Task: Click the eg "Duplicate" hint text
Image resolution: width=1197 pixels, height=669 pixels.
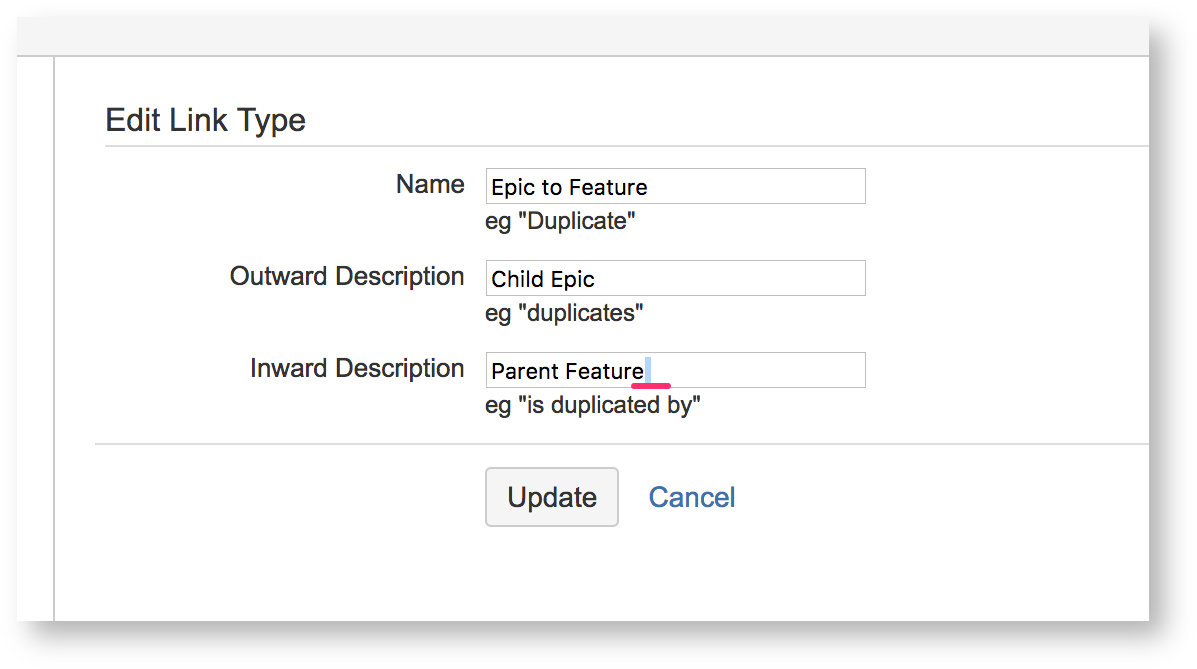Action: point(560,221)
